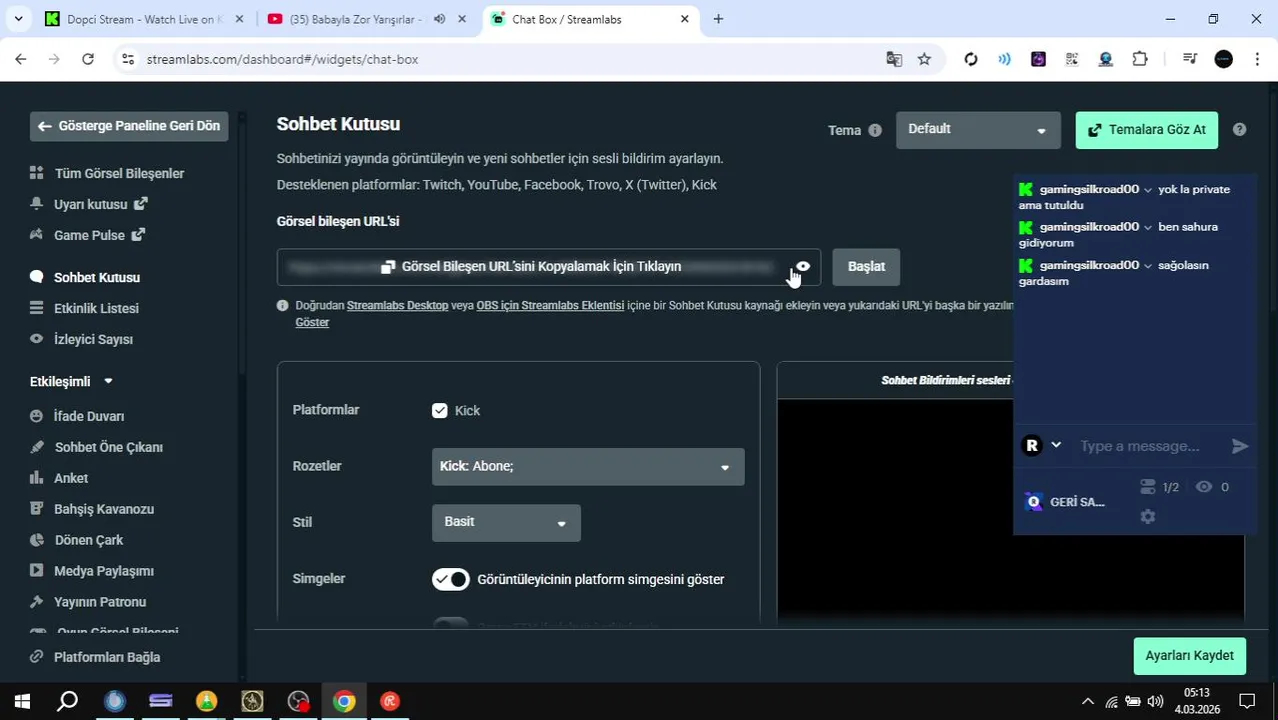
Task: Open OBS için Streamlabs Eklentisi link
Action: pyautogui.click(x=550, y=306)
